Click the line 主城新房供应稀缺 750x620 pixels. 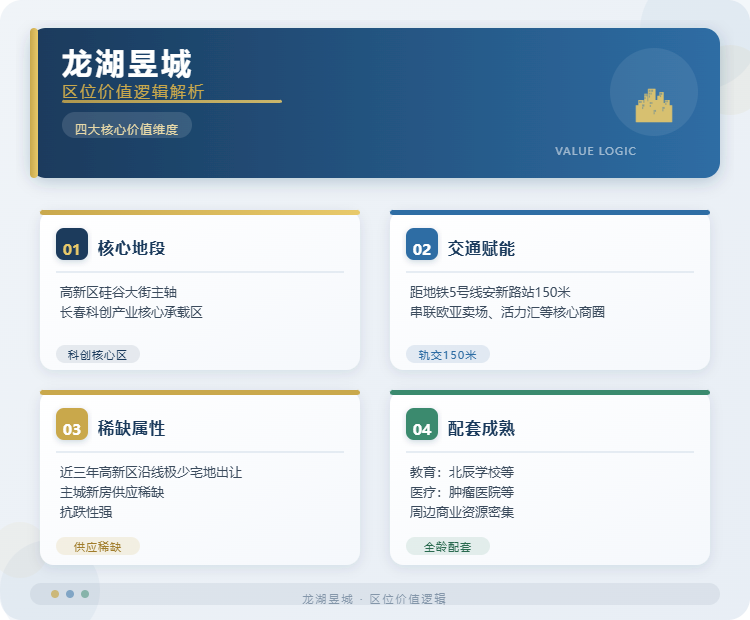112,492
